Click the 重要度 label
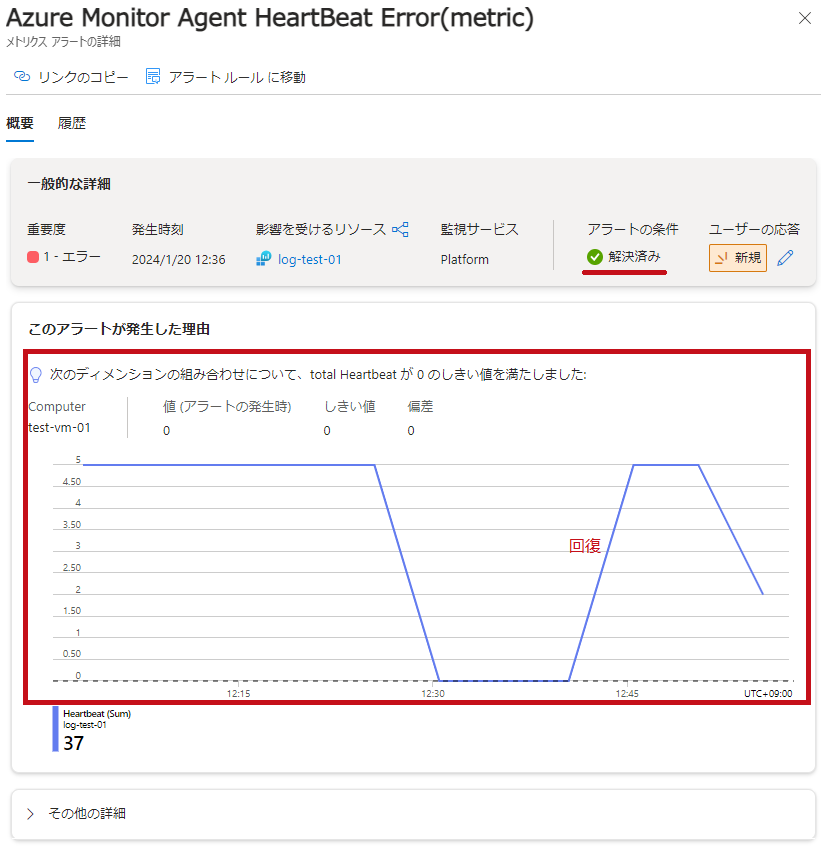Image resolution: width=824 pixels, height=846 pixels. (46, 229)
